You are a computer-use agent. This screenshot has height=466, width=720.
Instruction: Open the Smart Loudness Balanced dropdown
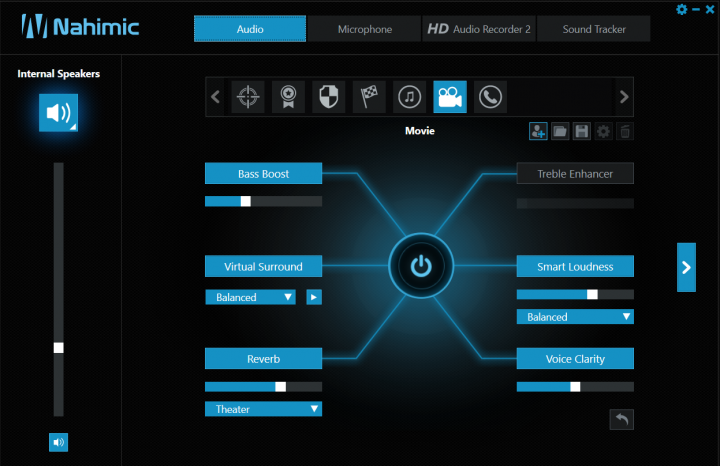click(x=575, y=317)
